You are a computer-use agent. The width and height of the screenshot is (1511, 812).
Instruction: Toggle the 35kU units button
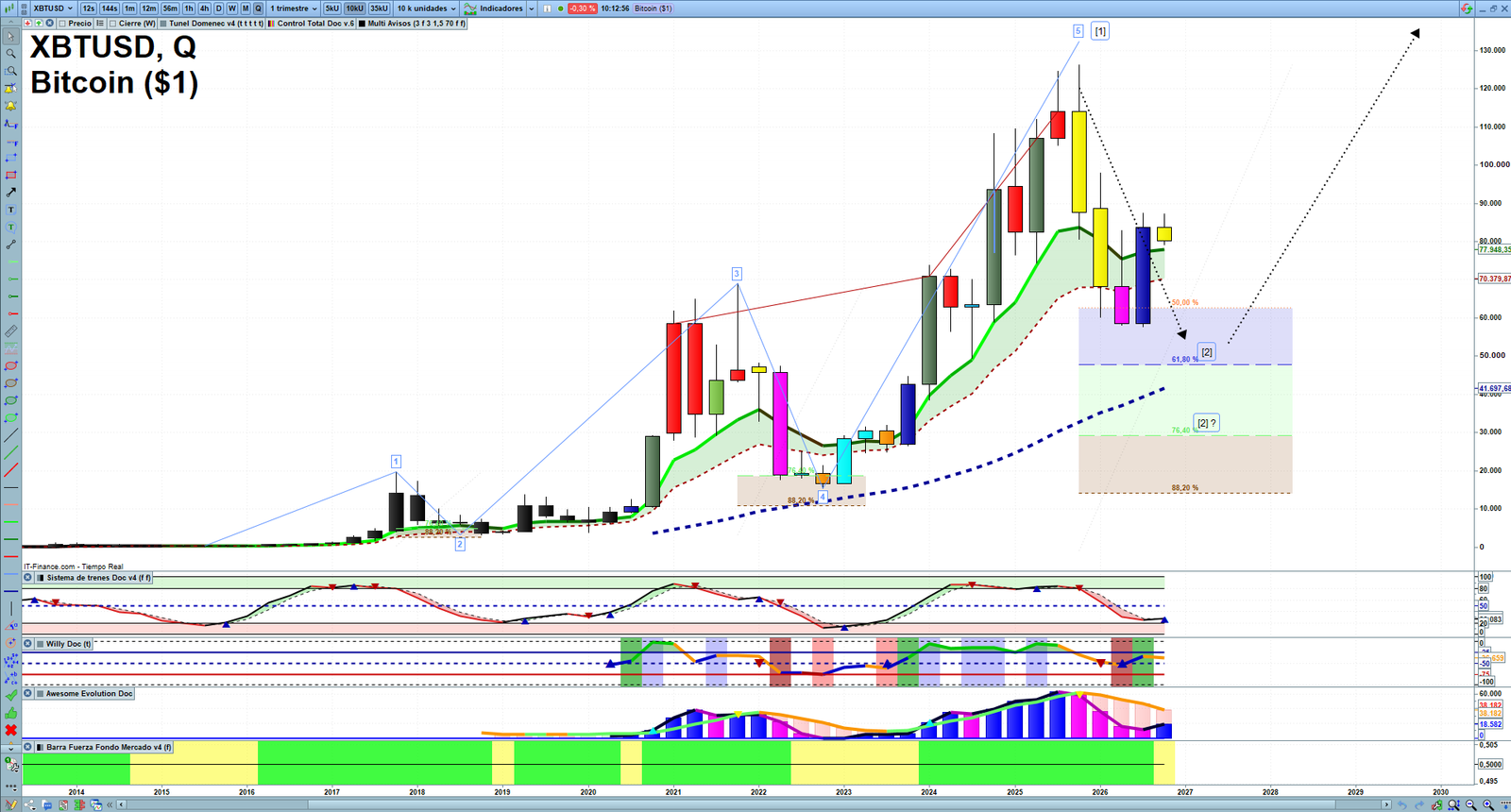point(379,8)
